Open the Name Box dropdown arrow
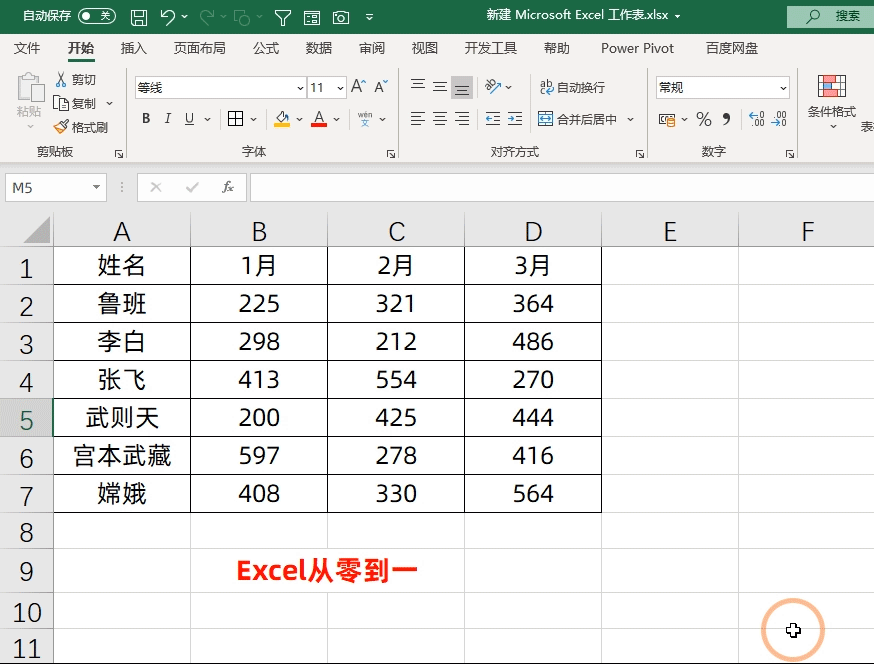874x664 pixels. [96, 187]
